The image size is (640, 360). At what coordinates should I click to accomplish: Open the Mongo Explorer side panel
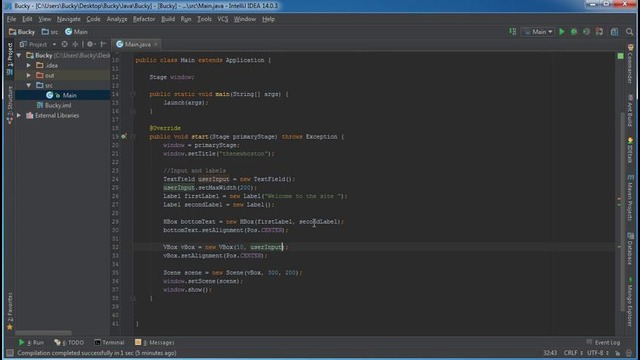click(630, 302)
